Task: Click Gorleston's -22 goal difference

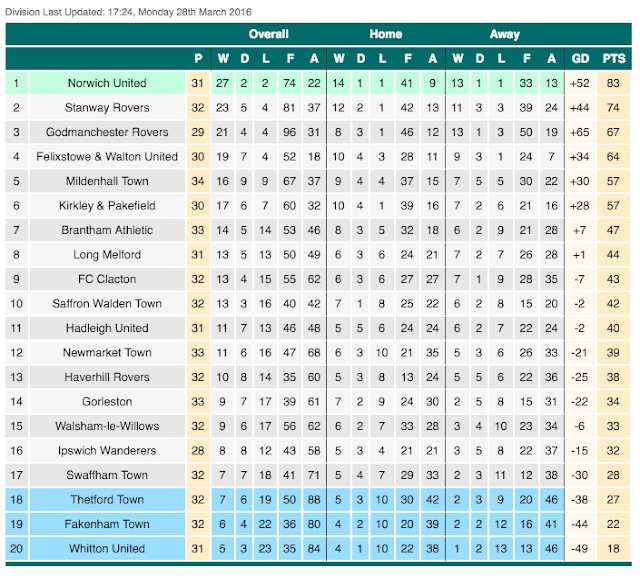Action: [580, 402]
